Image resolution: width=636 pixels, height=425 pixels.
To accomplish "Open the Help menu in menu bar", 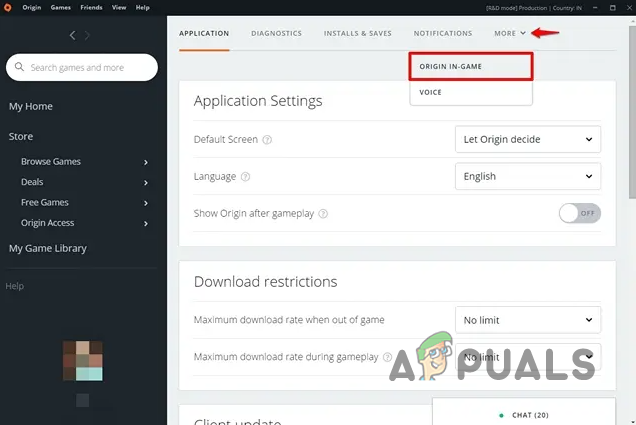I will pos(142,7).
